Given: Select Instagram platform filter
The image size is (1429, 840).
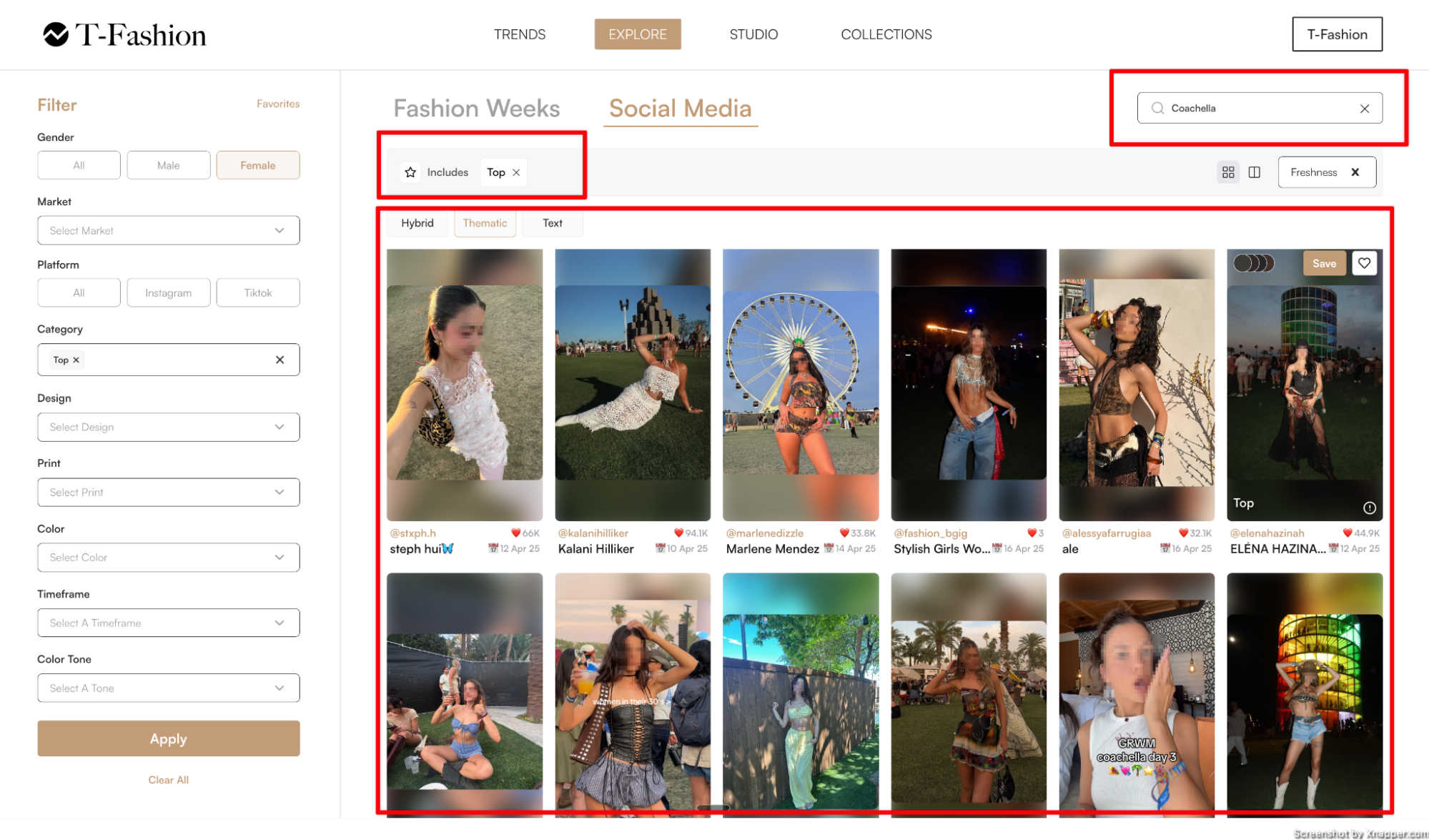Looking at the screenshot, I should tap(168, 292).
